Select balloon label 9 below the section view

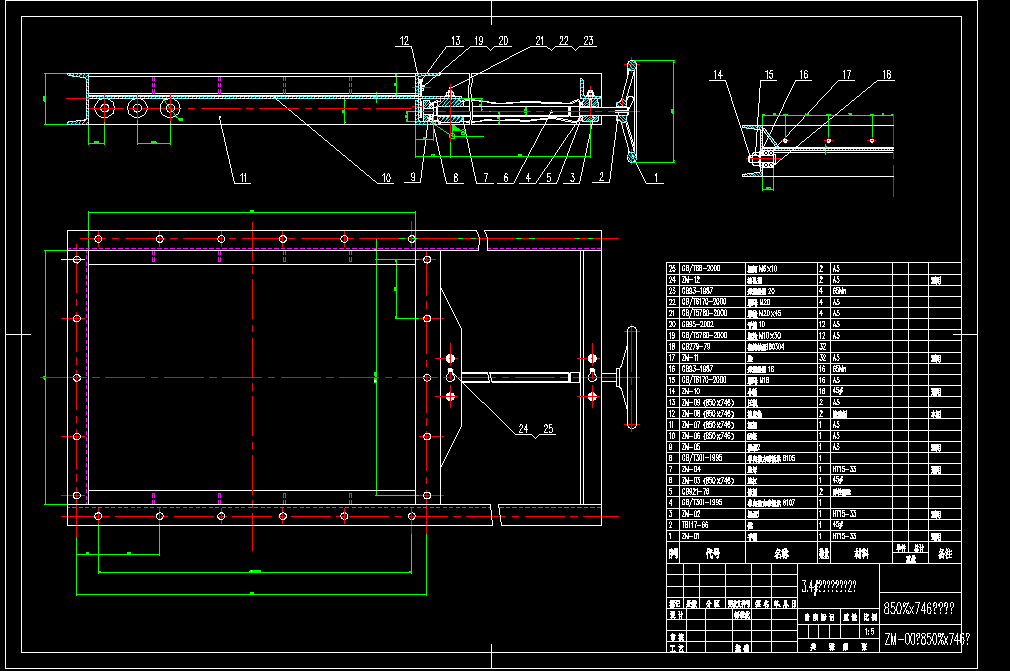(x=413, y=177)
